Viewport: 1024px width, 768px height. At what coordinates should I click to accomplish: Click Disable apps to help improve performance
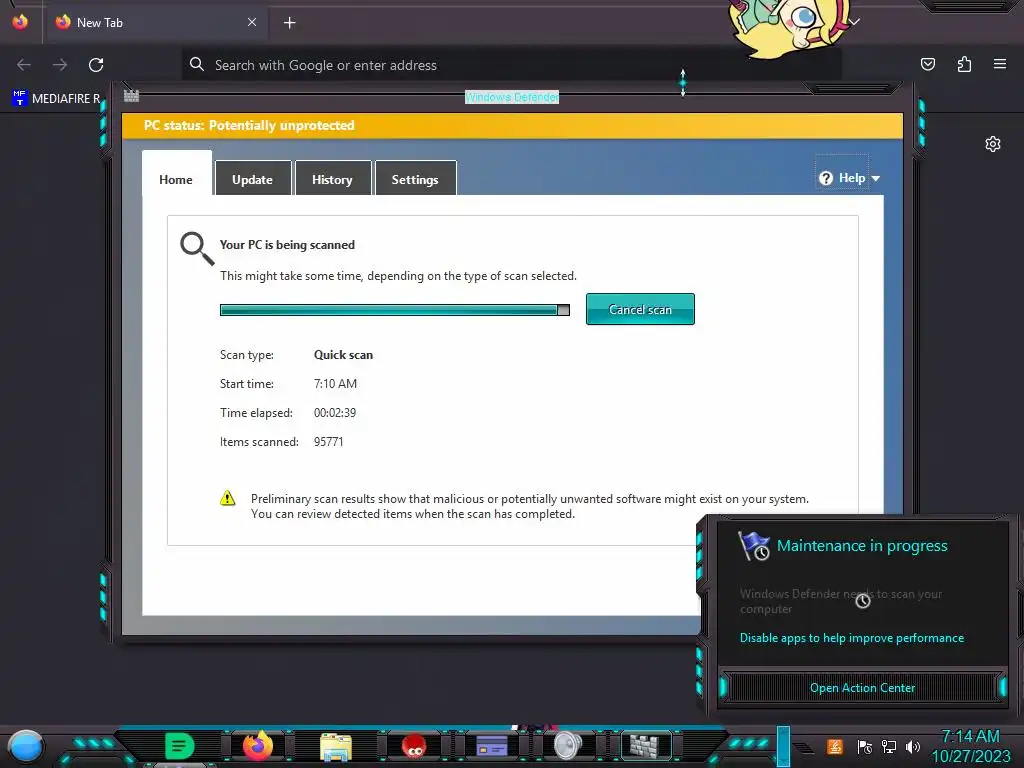tap(852, 637)
